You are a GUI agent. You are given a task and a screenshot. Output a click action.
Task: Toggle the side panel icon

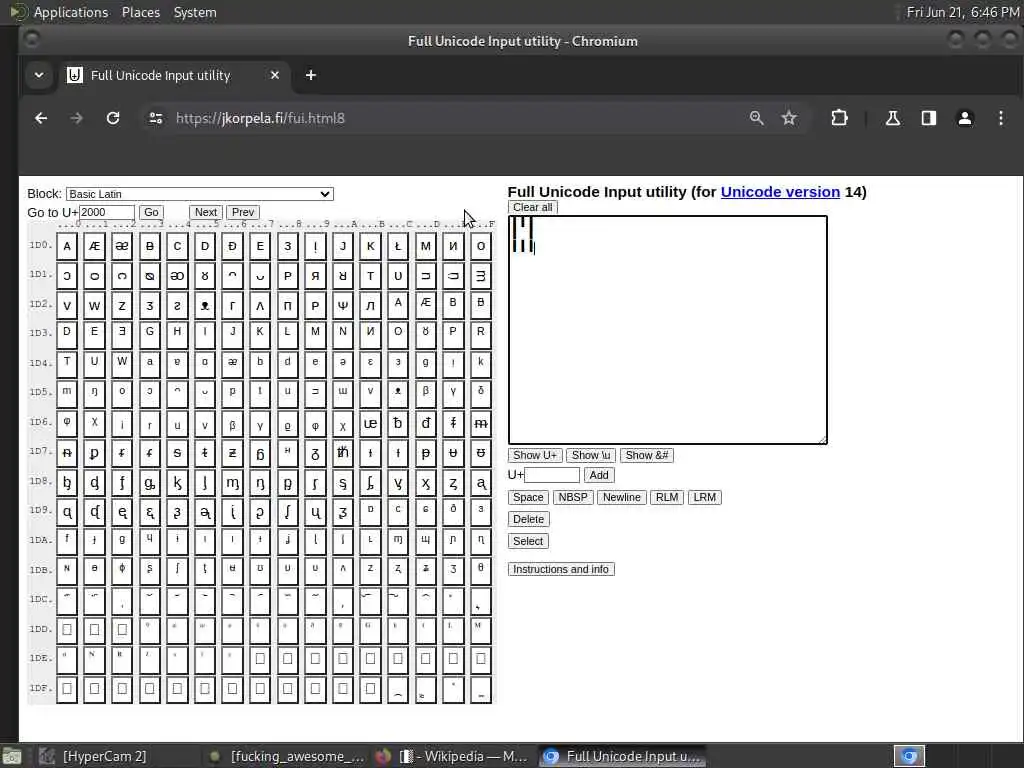point(929,118)
